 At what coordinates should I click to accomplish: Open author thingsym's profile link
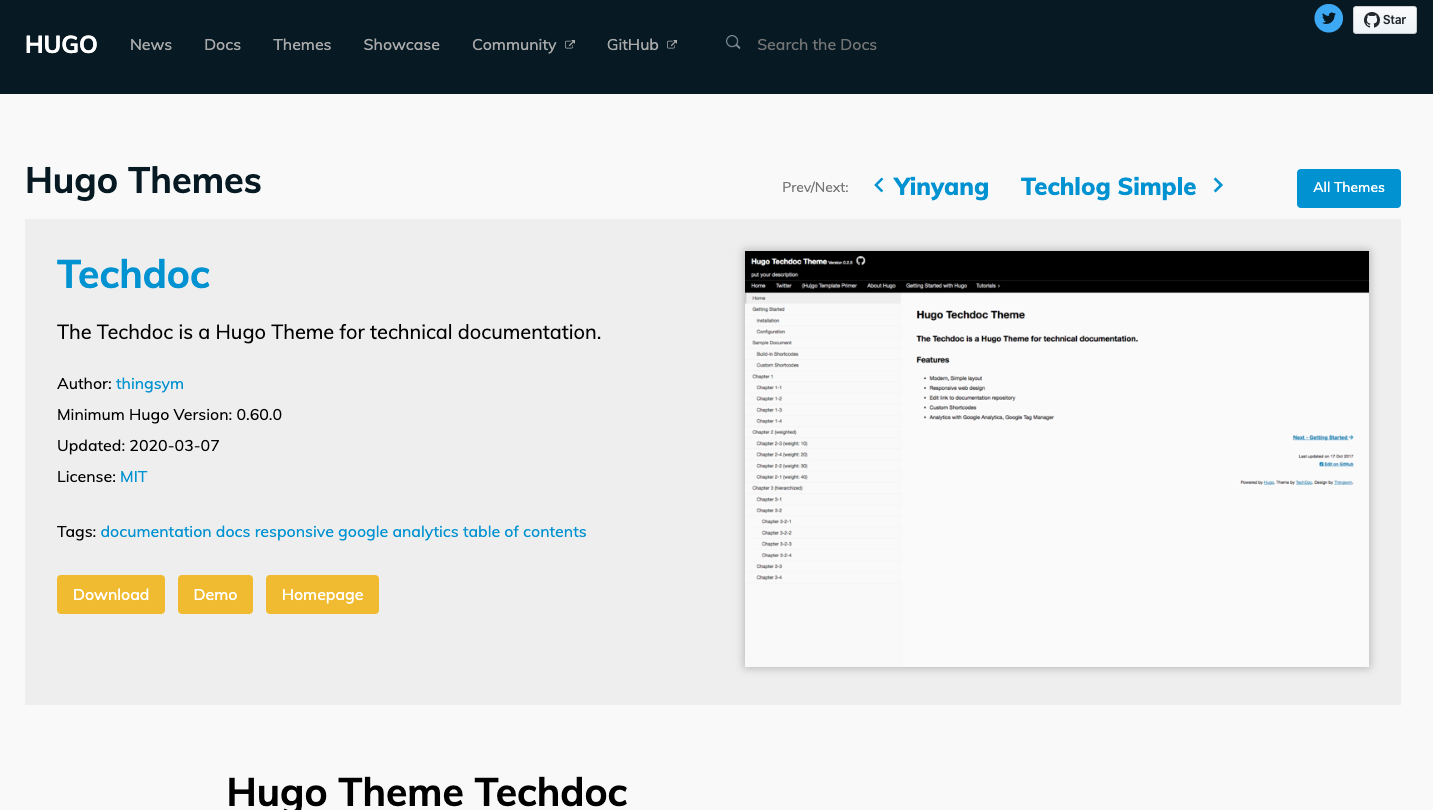[150, 384]
